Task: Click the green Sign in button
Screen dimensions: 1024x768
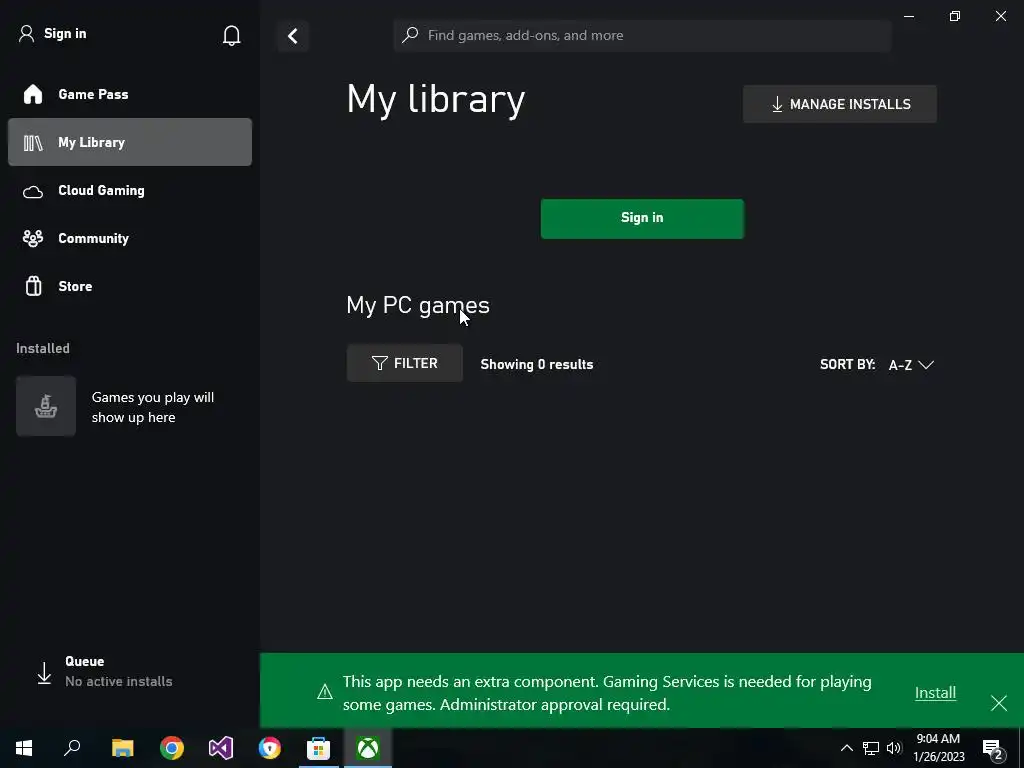Action: click(642, 219)
